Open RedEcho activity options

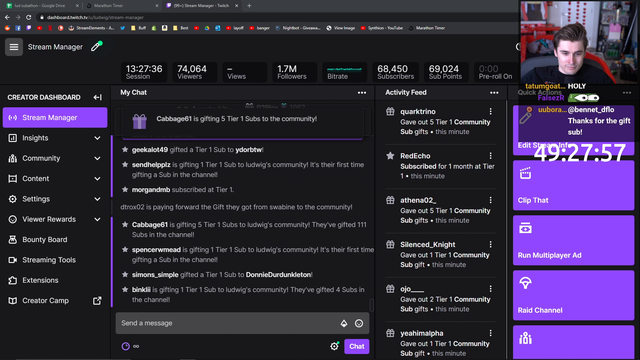coord(491,156)
